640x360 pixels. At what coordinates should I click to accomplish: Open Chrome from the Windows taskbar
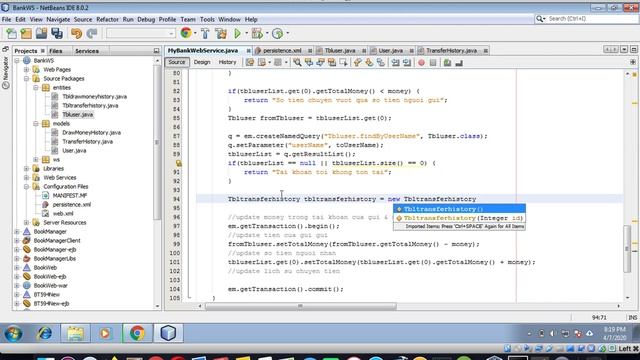tap(137, 333)
